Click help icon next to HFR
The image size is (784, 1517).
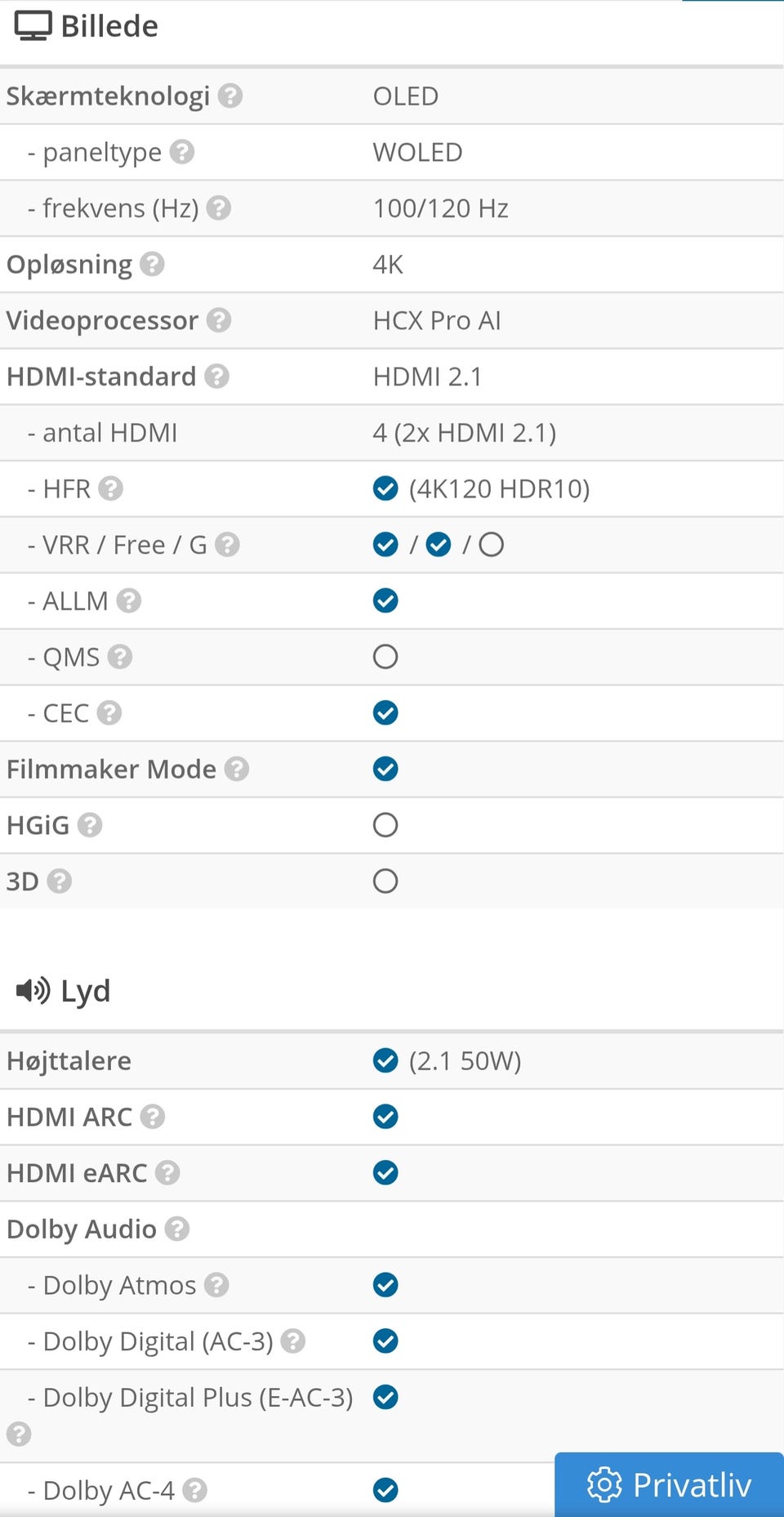click(x=110, y=489)
